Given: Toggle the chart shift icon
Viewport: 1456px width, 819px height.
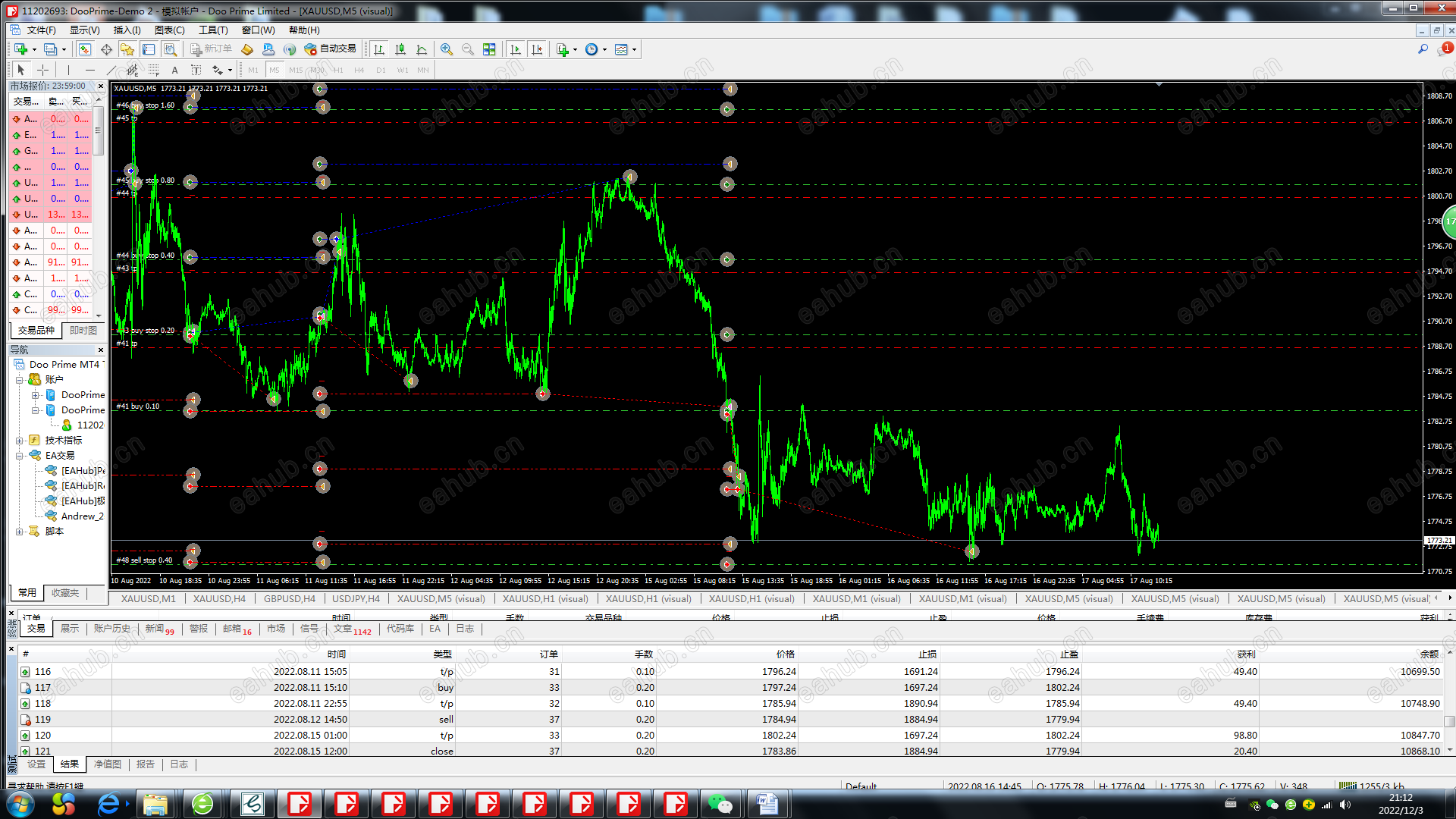Looking at the screenshot, I should (x=537, y=49).
